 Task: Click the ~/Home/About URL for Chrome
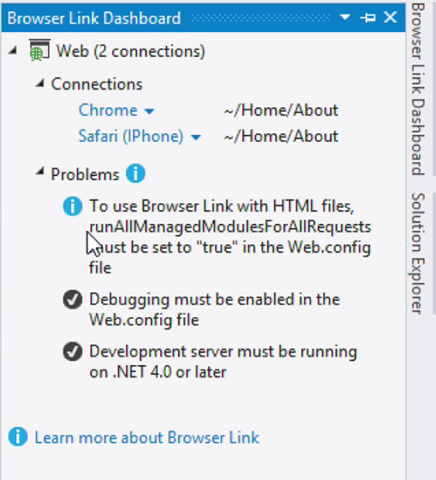(281, 110)
